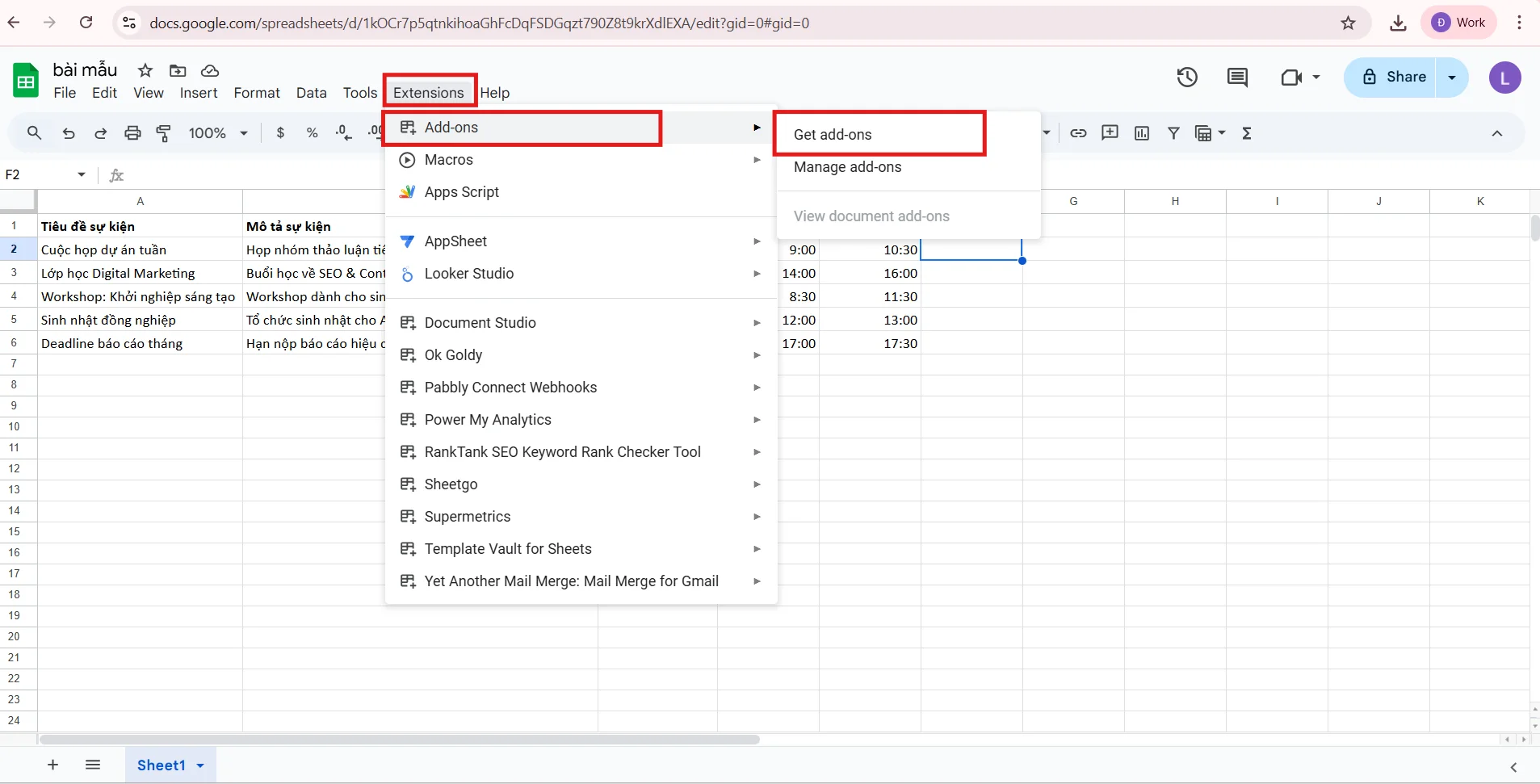This screenshot has width=1540, height=784.
Task: Start a Meet call camera icon
Action: pyautogui.click(x=1292, y=78)
